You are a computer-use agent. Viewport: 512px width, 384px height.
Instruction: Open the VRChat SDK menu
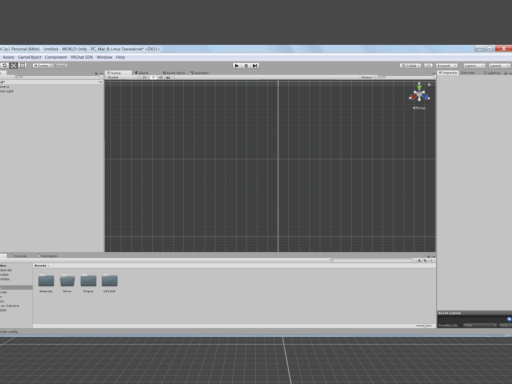82,57
